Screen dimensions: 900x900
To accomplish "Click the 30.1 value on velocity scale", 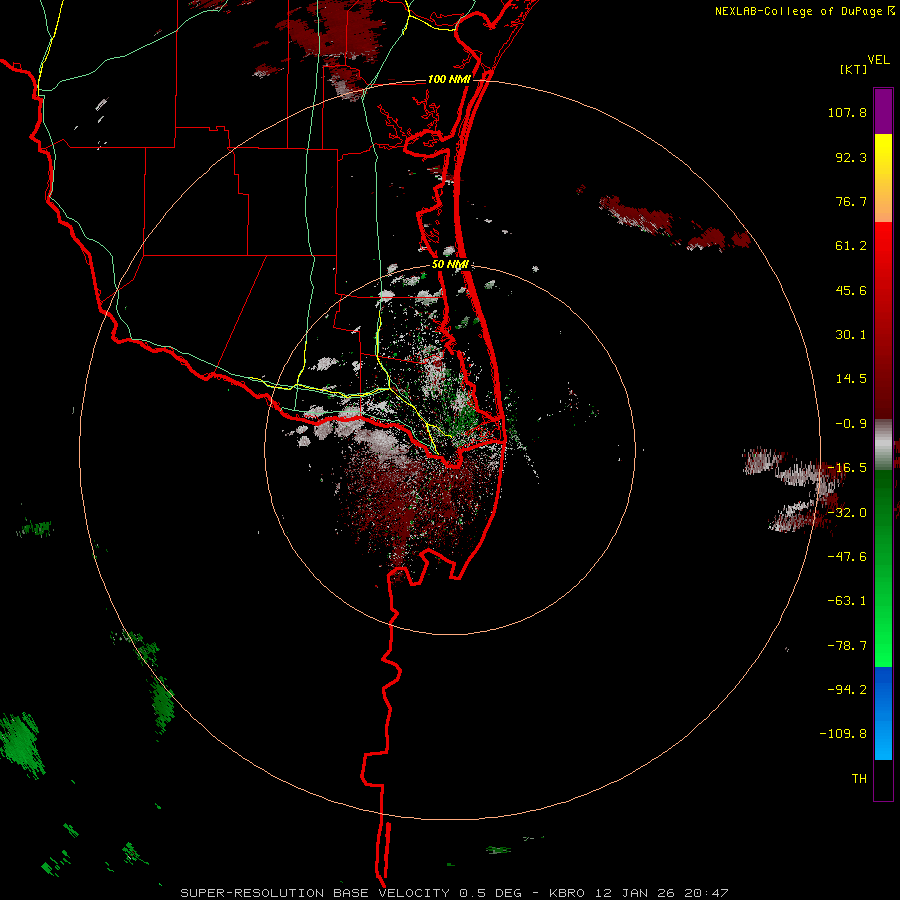I will [851, 335].
